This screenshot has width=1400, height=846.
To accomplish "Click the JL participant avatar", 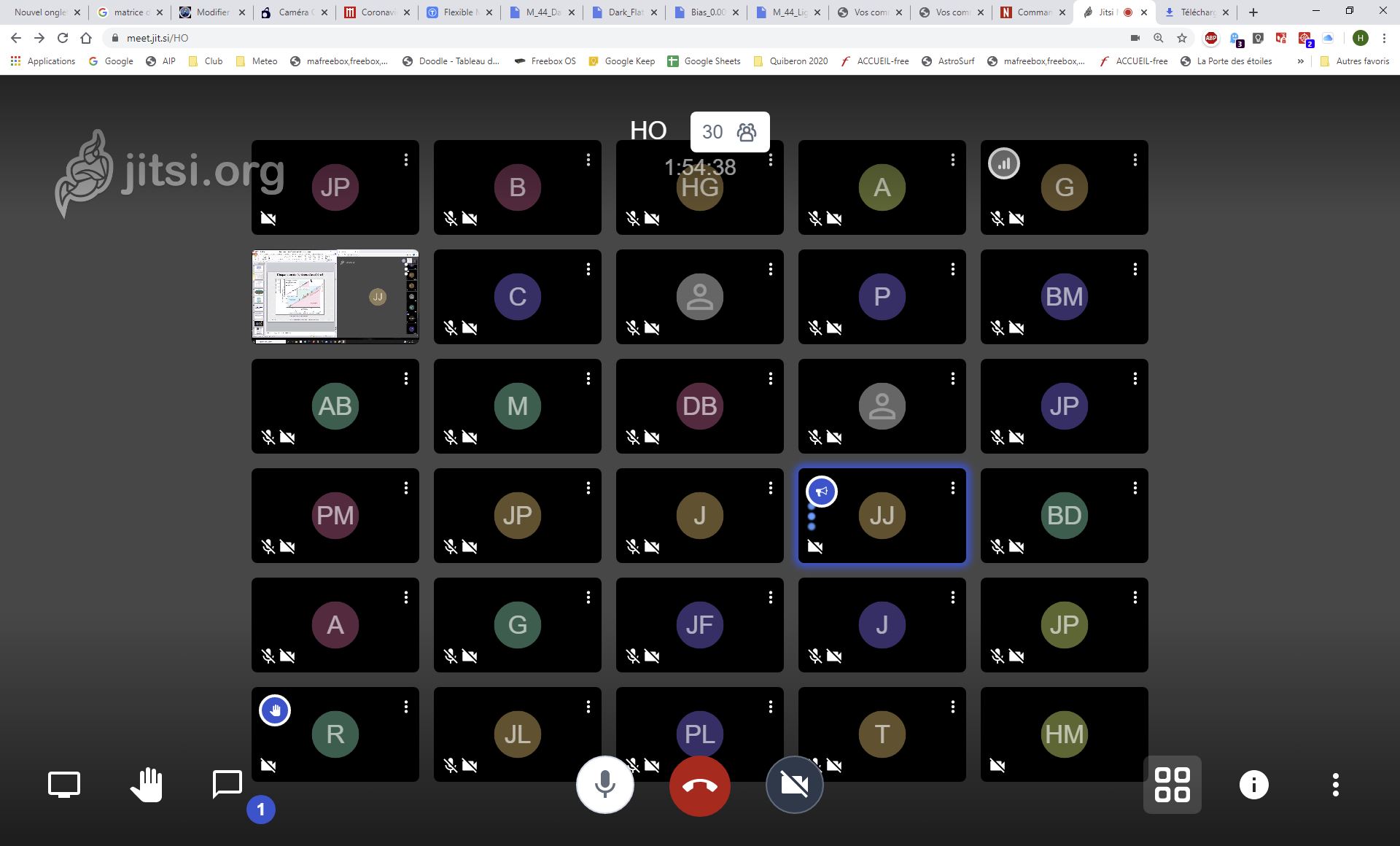I will point(518,734).
